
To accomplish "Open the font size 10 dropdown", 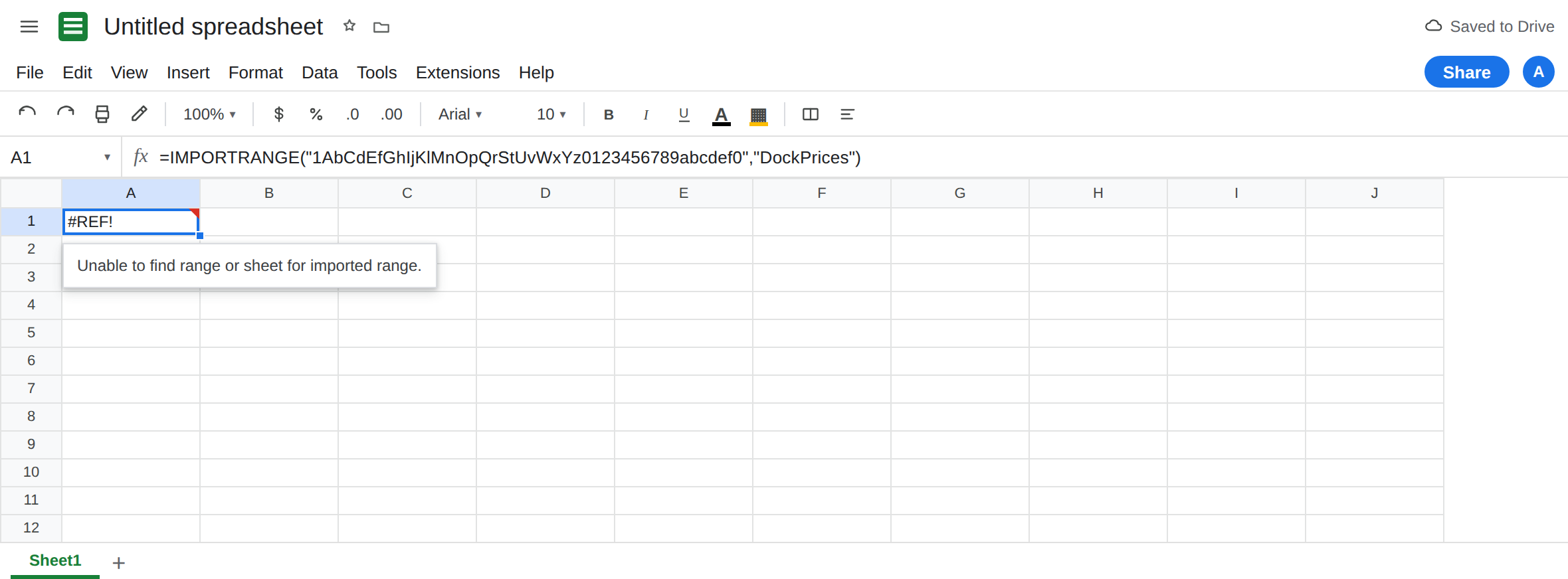I will click(551, 114).
